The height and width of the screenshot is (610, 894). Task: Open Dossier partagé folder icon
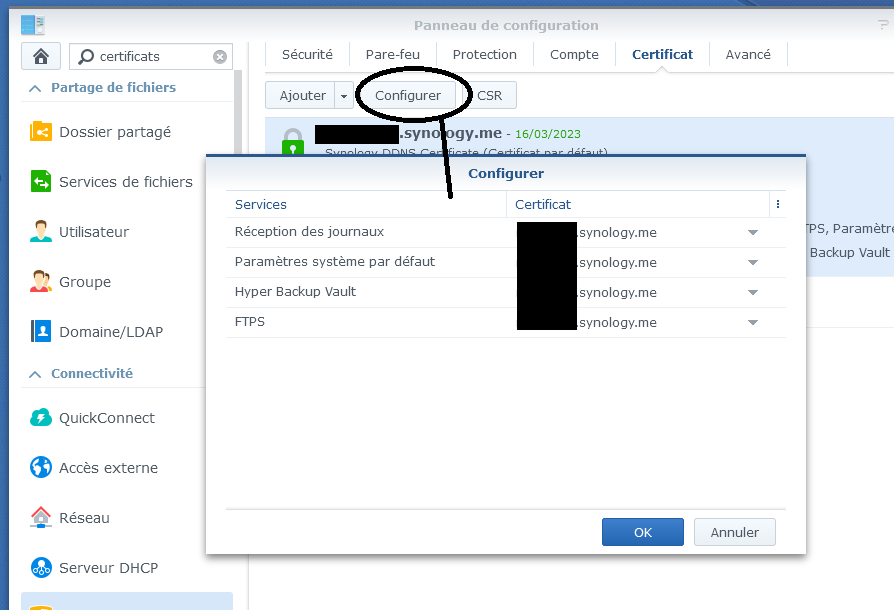tap(41, 132)
